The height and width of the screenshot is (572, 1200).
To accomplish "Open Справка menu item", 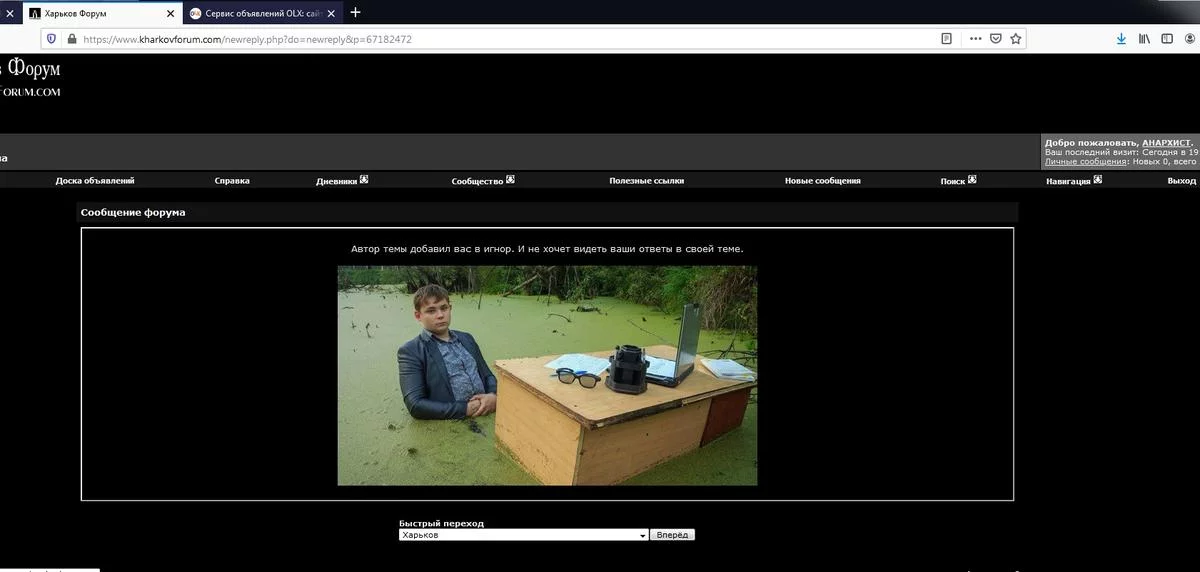I will click(232, 181).
